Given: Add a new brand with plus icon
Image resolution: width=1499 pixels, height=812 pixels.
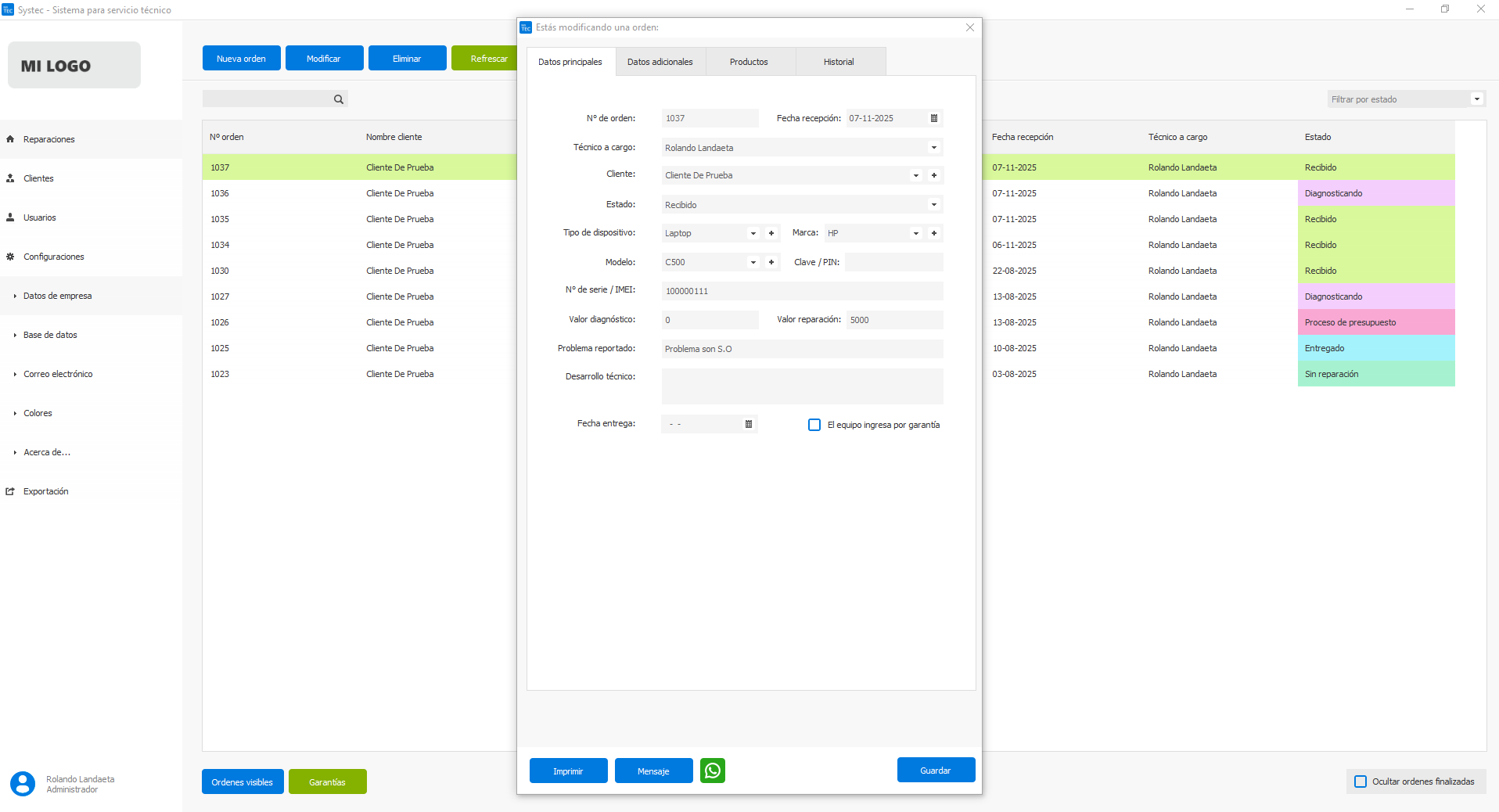Looking at the screenshot, I should (x=934, y=233).
